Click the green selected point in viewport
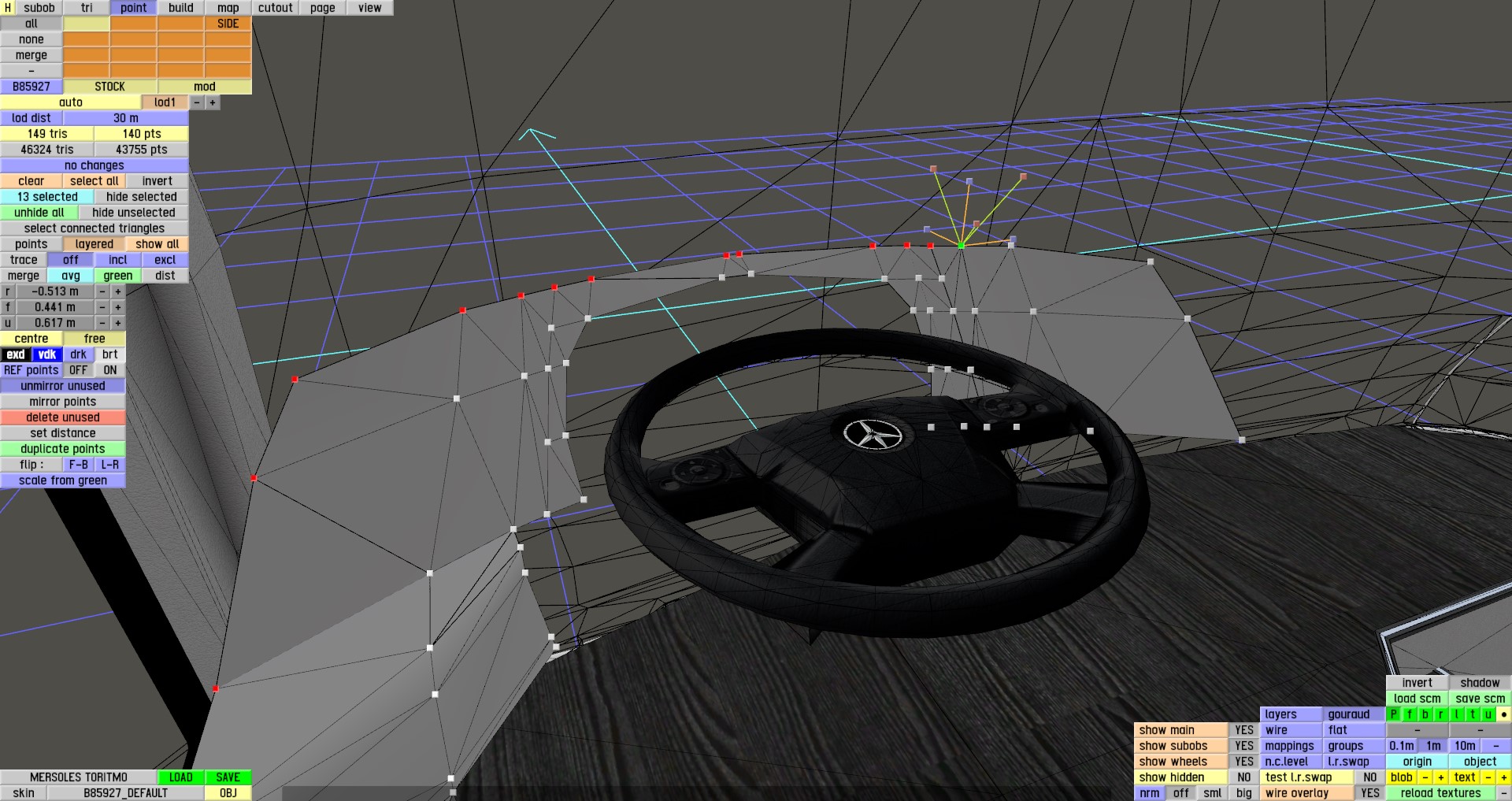The image size is (1512, 801). click(x=961, y=246)
